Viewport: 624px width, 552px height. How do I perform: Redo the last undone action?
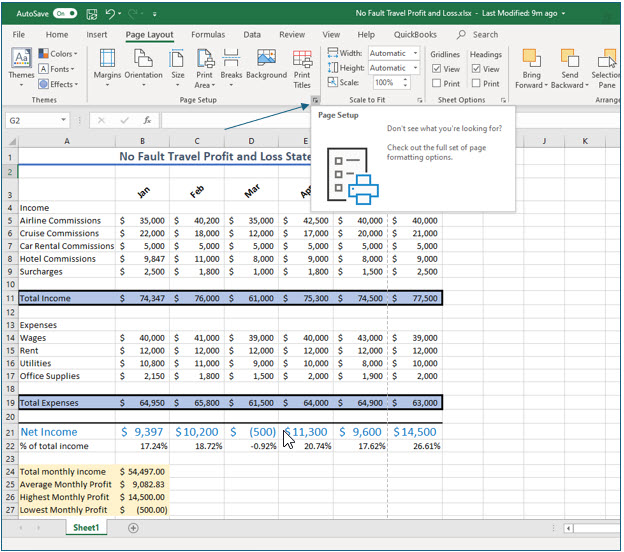[x=133, y=14]
